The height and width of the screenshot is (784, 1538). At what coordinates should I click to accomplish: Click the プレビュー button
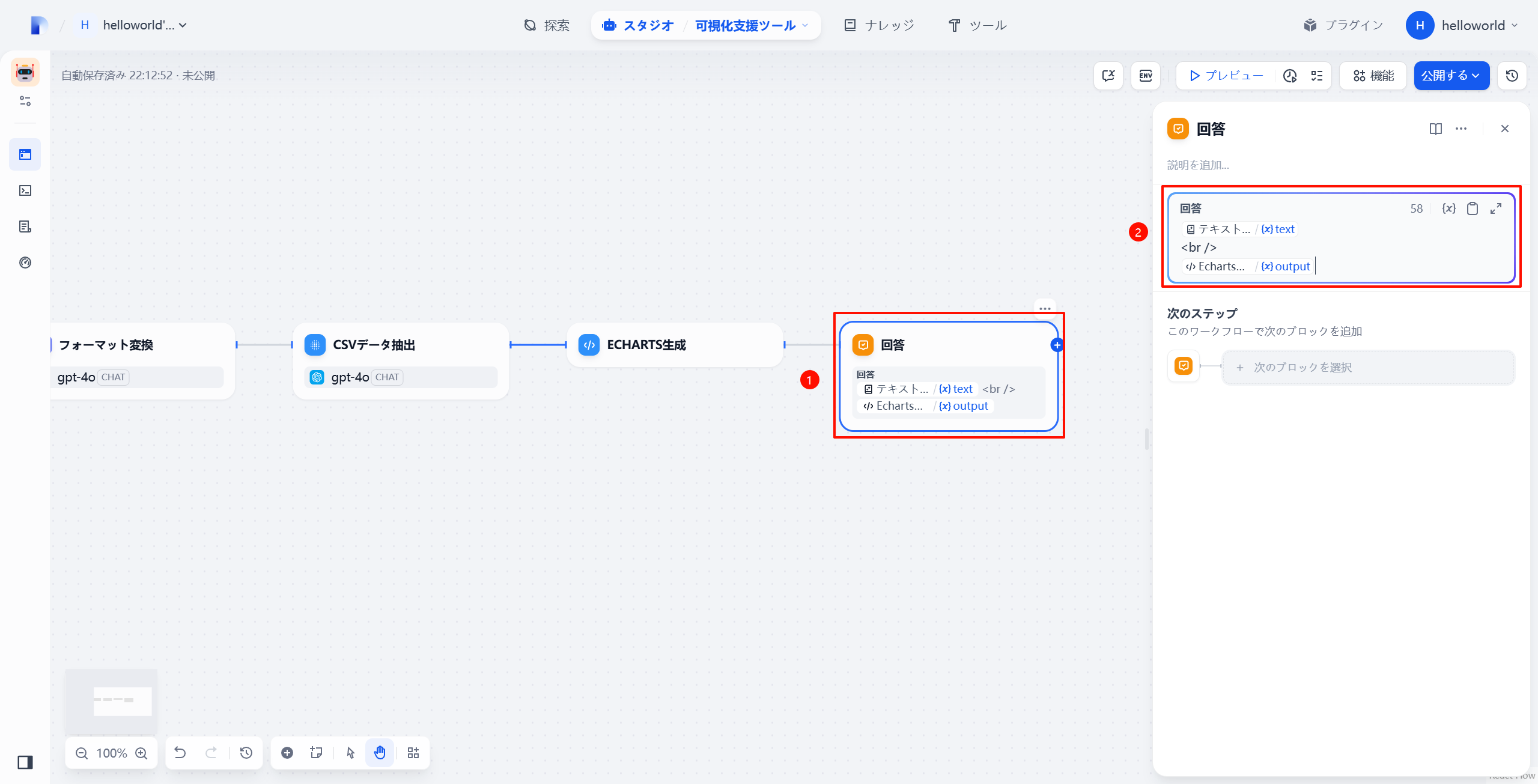(1226, 76)
